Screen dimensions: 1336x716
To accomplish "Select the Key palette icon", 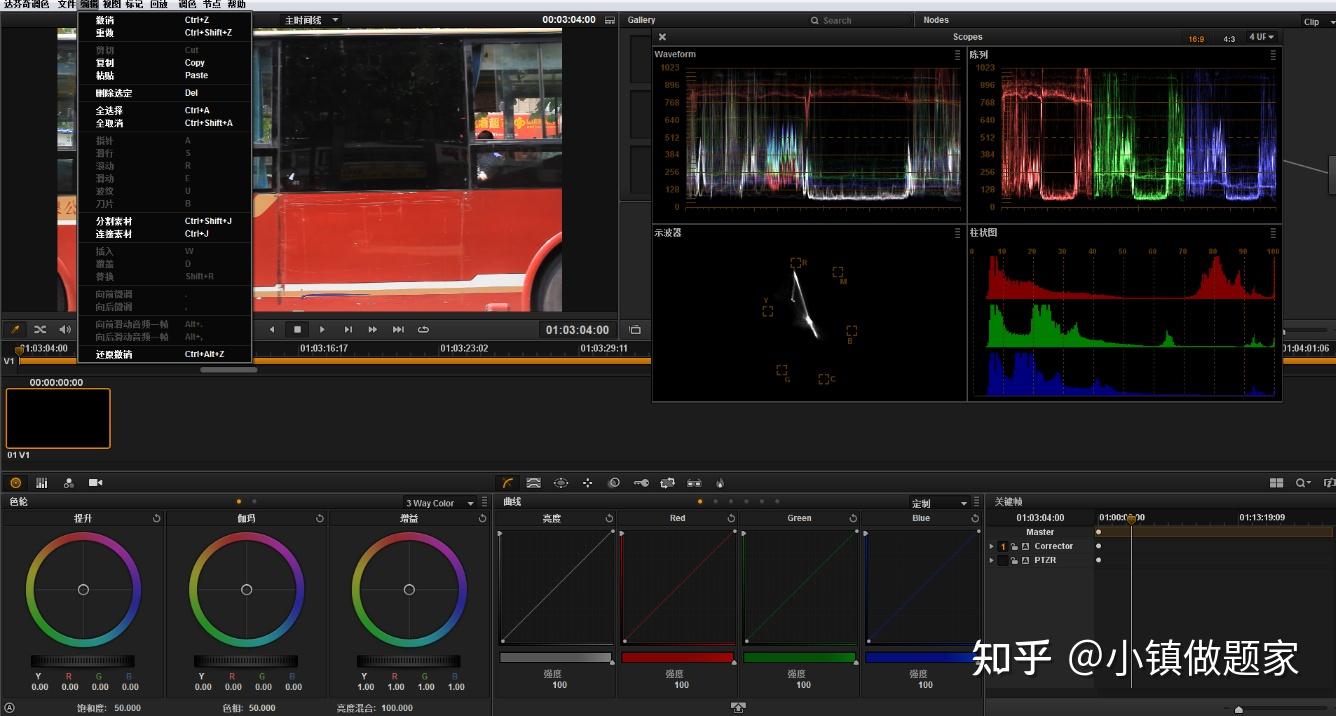I will click(640, 483).
